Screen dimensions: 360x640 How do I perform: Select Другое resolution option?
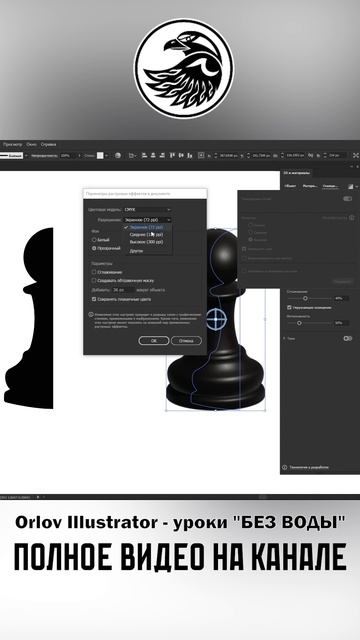pyautogui.click(x=137, y=251)
